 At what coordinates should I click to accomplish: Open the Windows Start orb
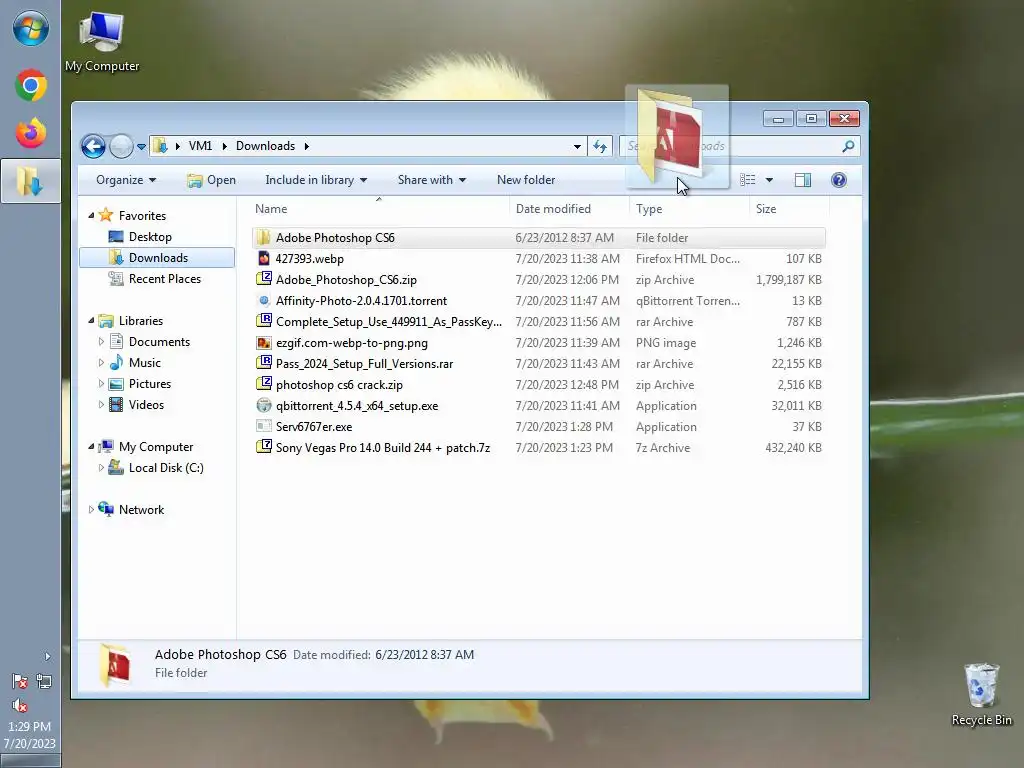click(x=30, y=29)
